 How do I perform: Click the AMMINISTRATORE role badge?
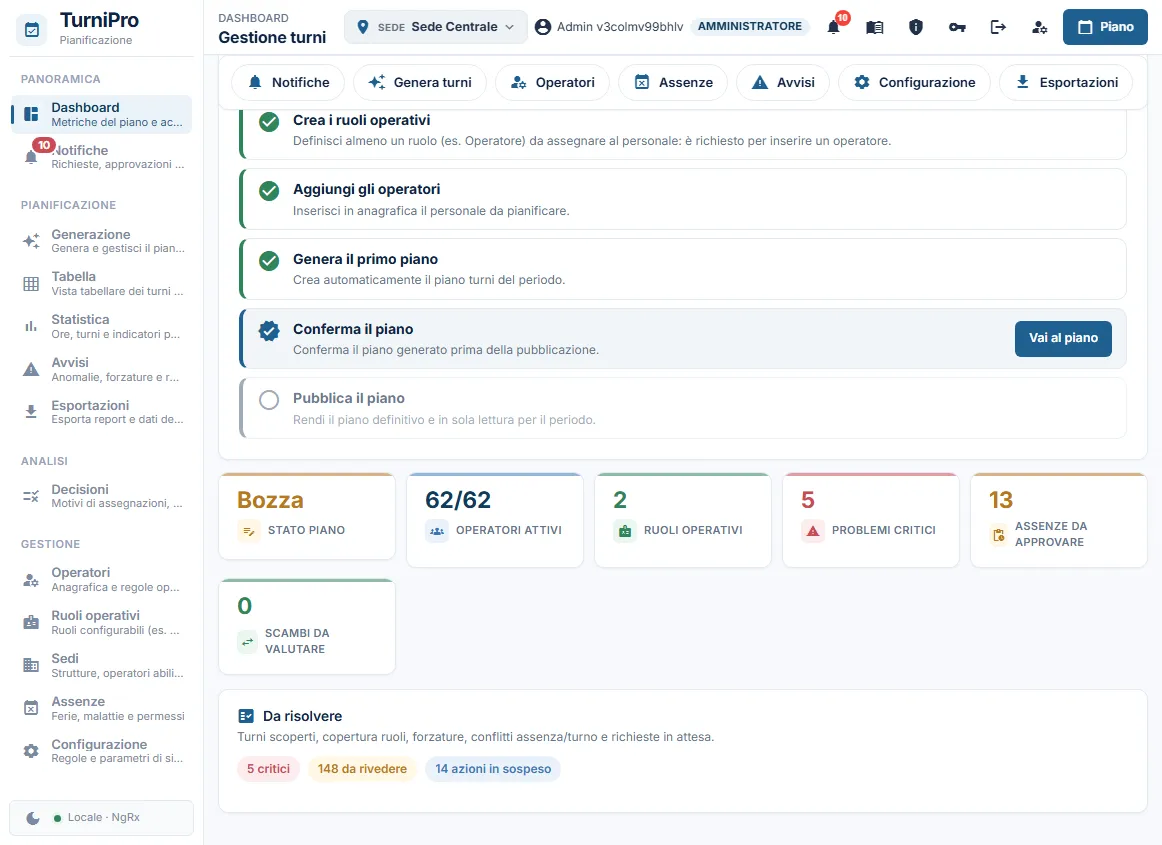tap(749, 27)
